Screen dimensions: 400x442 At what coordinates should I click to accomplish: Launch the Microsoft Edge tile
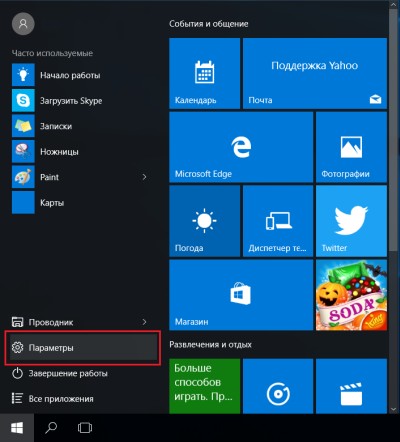[241, 147]
